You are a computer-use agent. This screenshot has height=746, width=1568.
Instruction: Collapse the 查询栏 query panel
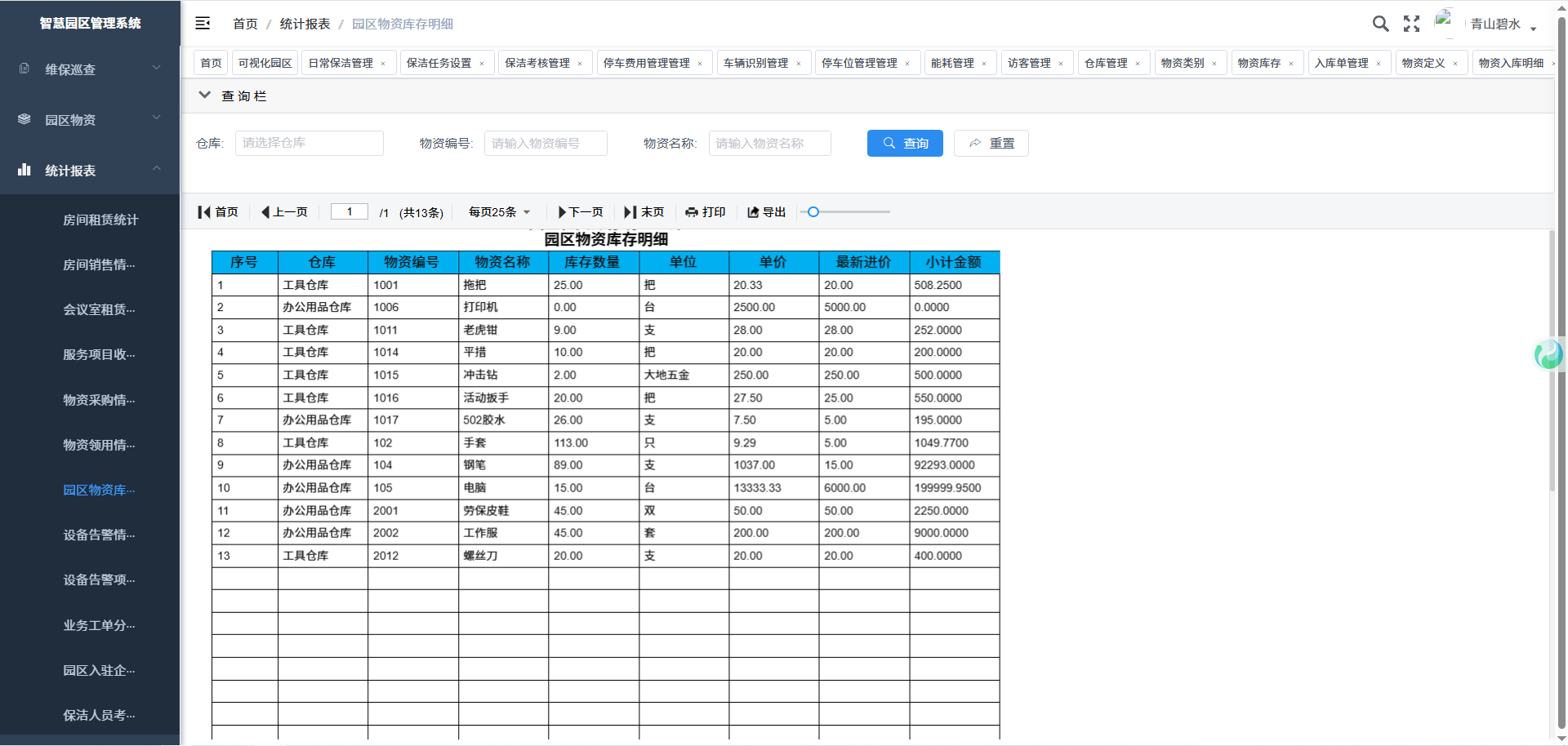click(x=205, y=95)
